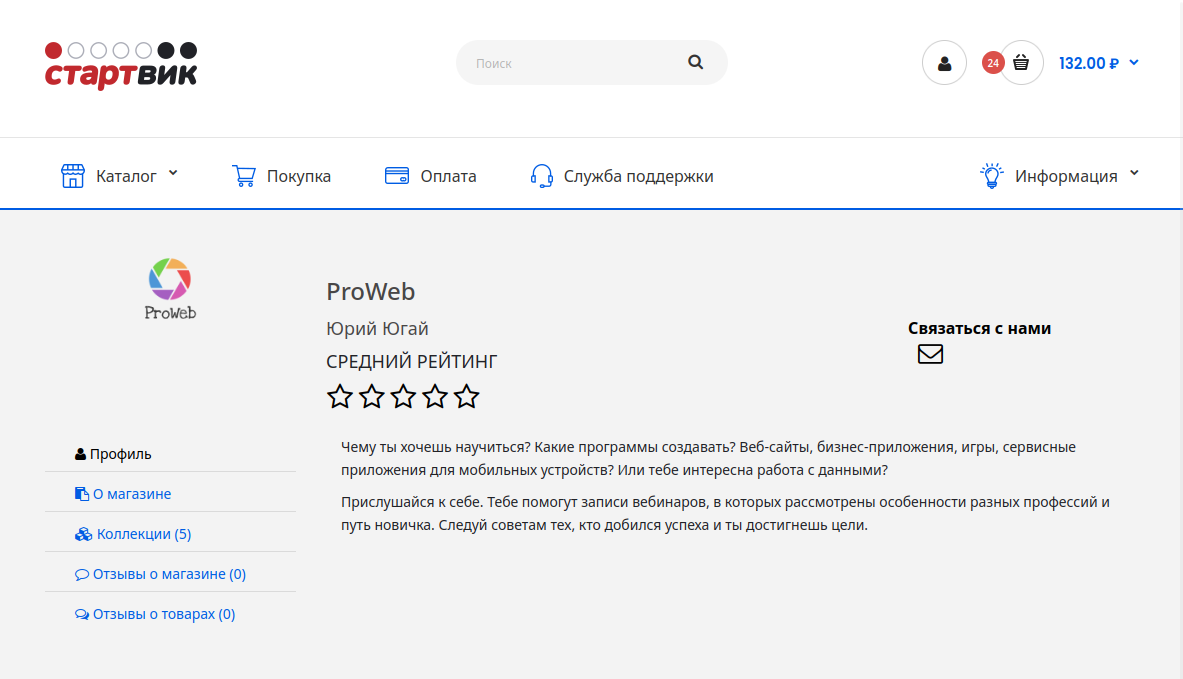
Task: Click the headset support icon
Action: (x=542, y=176)
